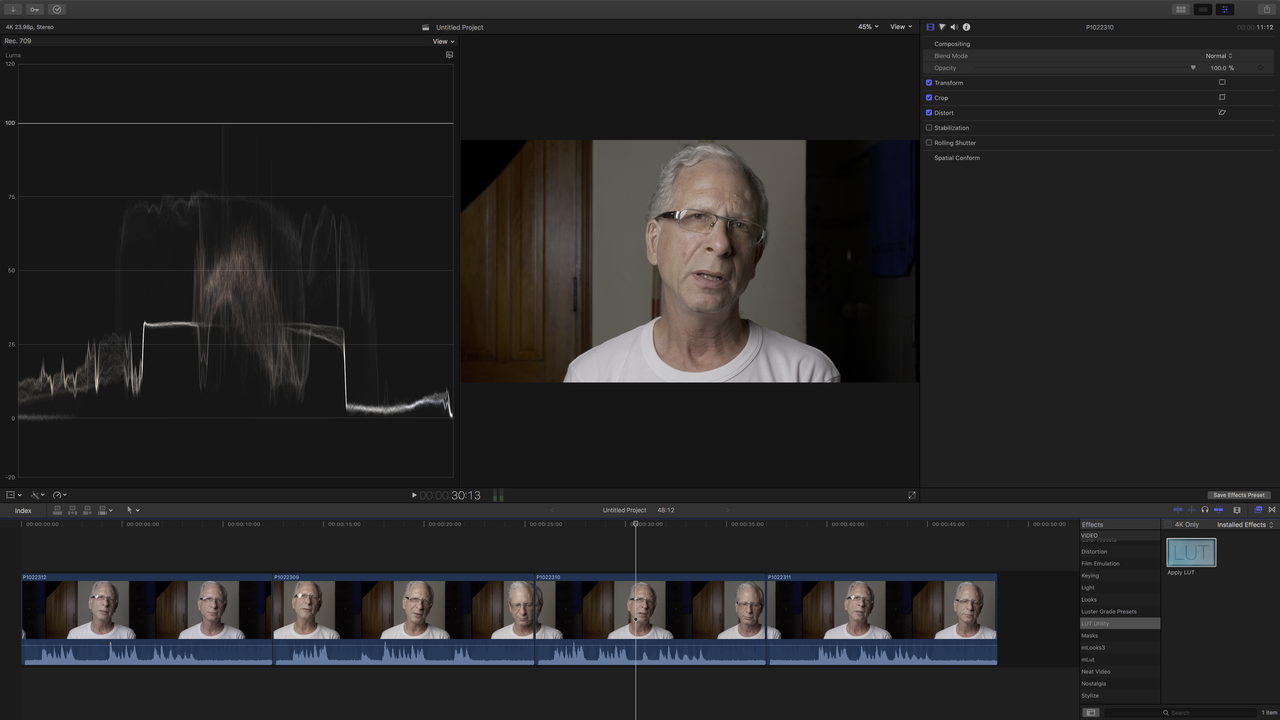Click the Opacity slider handle
Viewport: 1280px width, 720px height.
click(x=1193, y=68)
